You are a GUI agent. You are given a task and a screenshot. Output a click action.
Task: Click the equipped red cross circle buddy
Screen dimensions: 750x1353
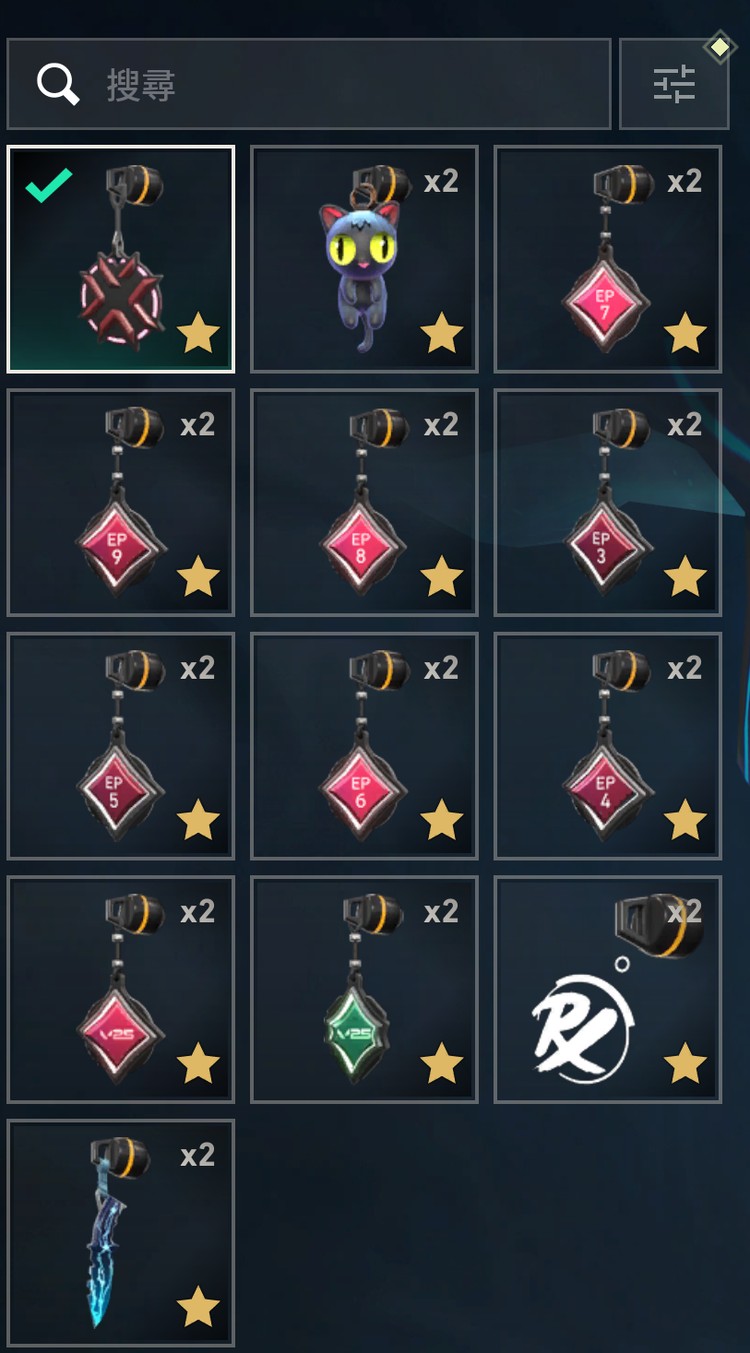121,259
